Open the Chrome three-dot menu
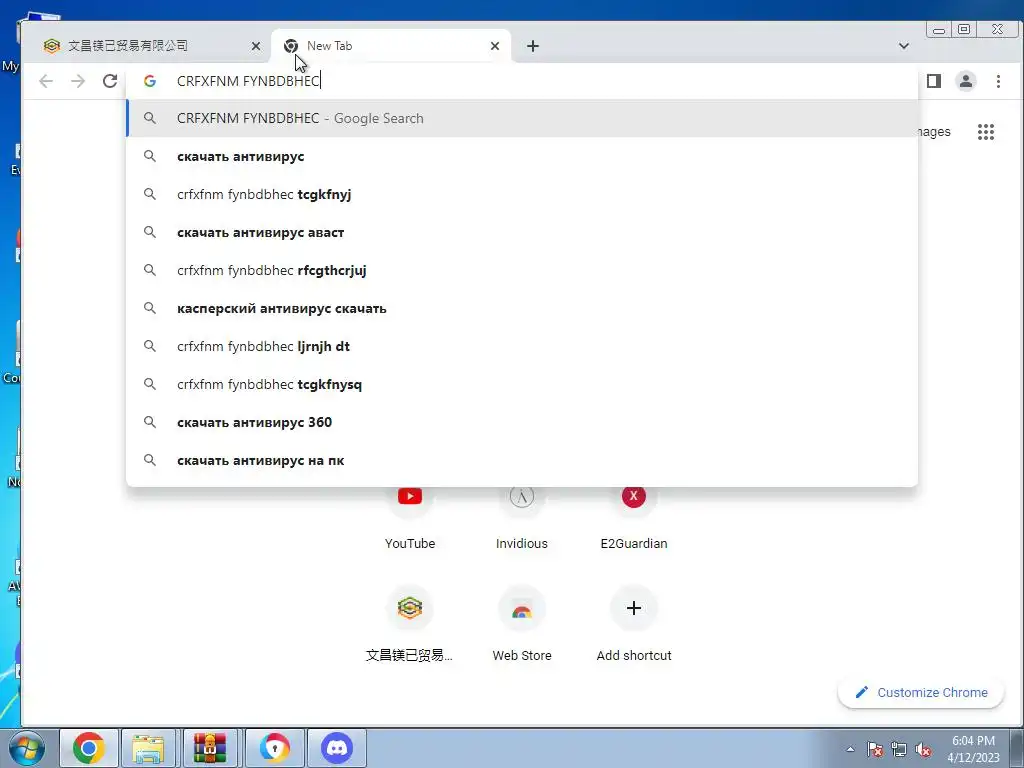This screenshot has width=1024, height=768. [x=998, y=81]
